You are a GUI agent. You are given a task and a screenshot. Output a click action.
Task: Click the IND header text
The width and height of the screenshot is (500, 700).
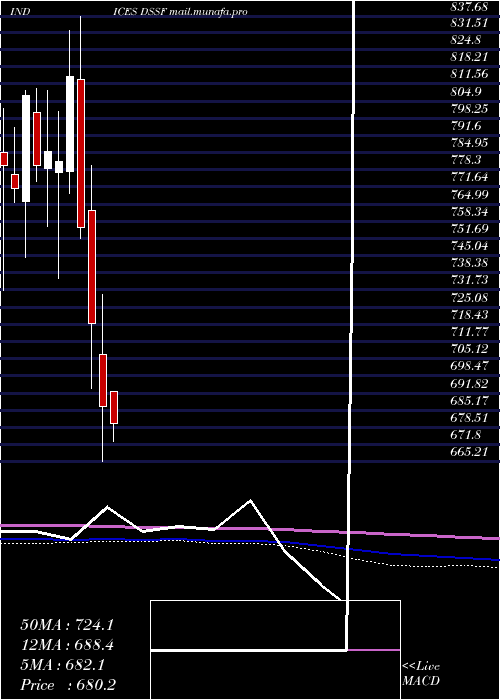click(20, 12)
